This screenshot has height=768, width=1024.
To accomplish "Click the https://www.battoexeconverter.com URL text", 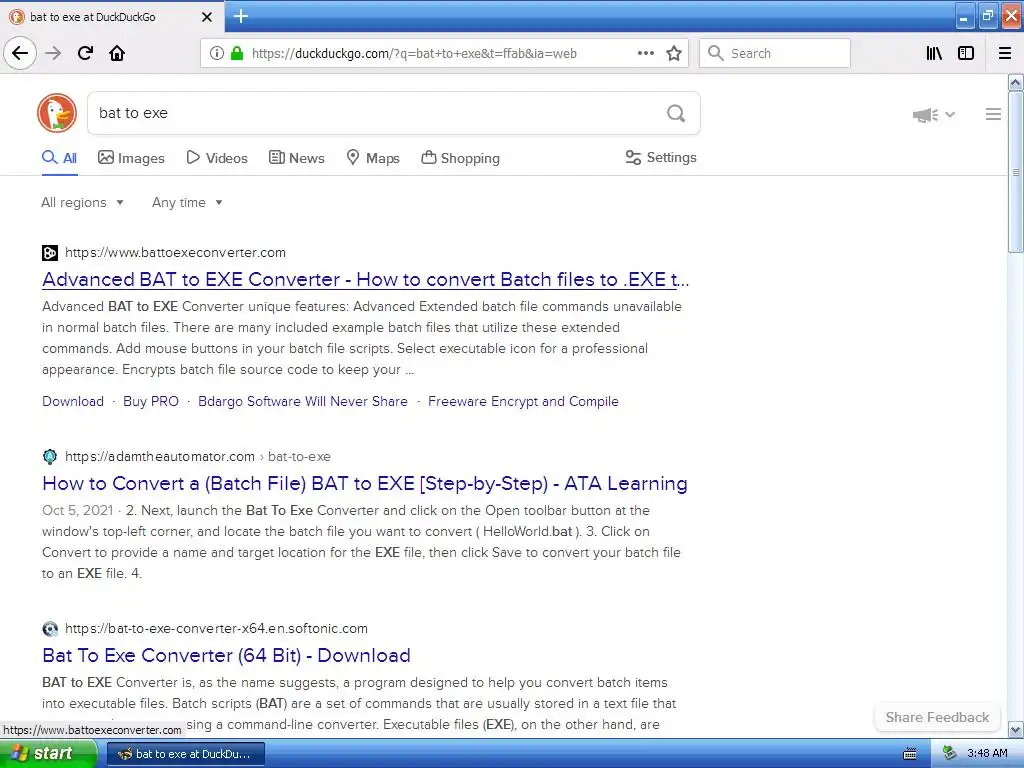I will click(x=176, y=253).
